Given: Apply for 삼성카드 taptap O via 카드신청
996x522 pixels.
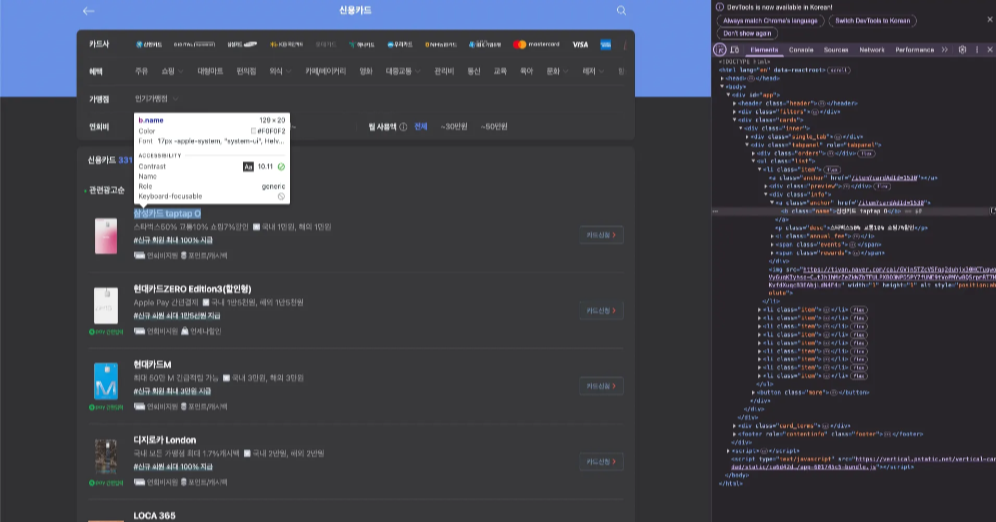Looking at the screenshot, I should tap(601, 235).
